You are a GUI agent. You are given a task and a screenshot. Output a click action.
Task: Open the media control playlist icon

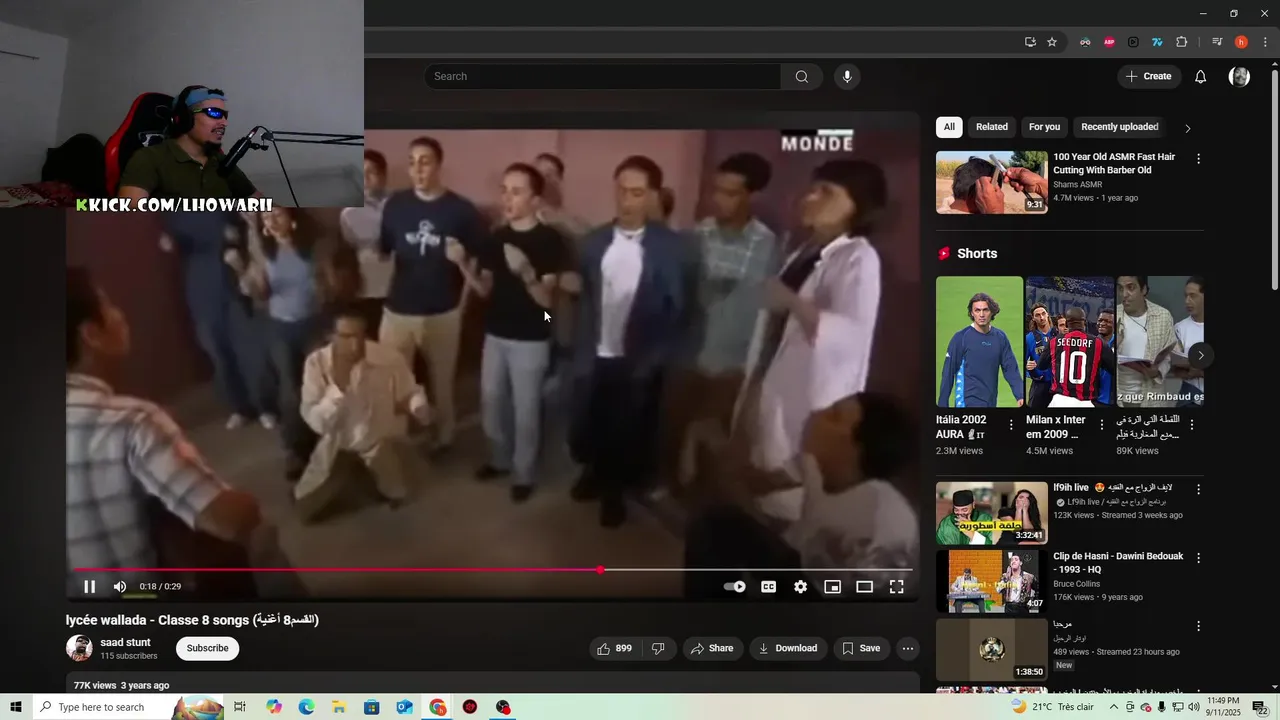click(x=1217, y=42)
